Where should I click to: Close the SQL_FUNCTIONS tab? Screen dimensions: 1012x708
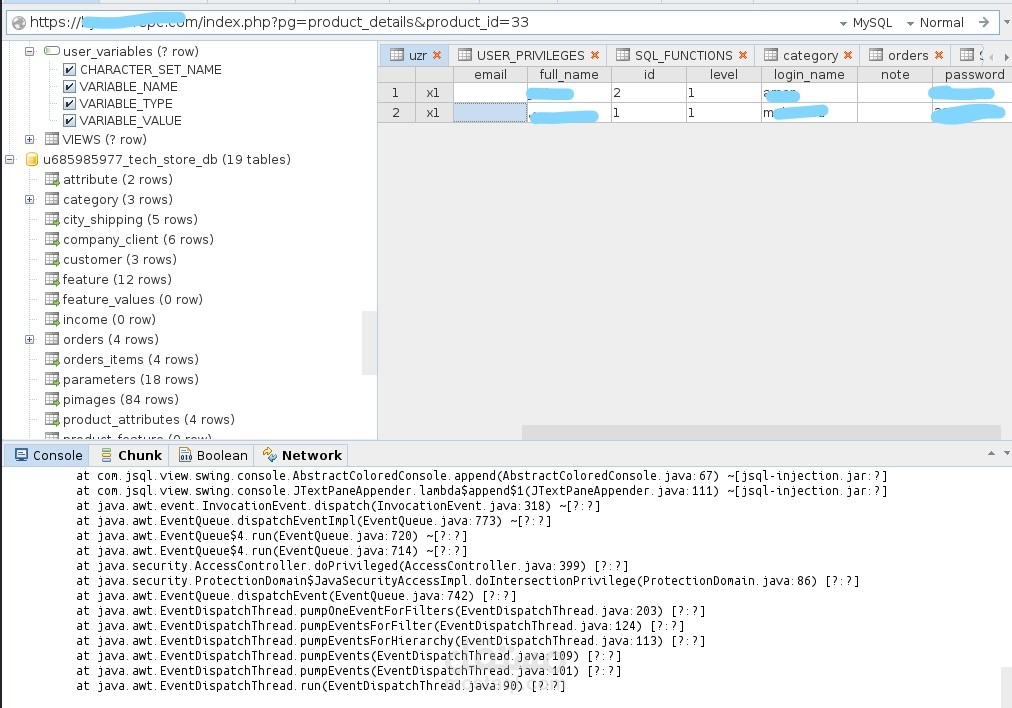743,56
